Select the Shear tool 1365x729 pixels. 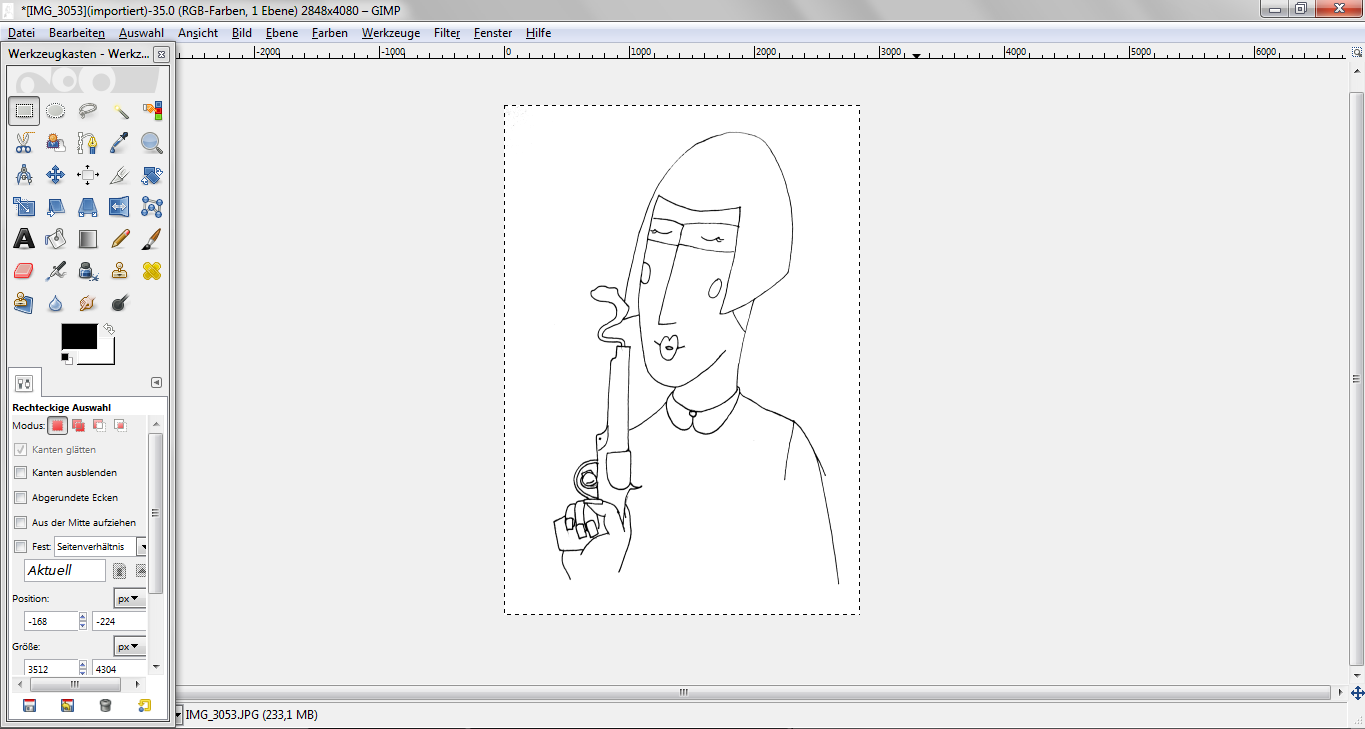click(56, 207)
